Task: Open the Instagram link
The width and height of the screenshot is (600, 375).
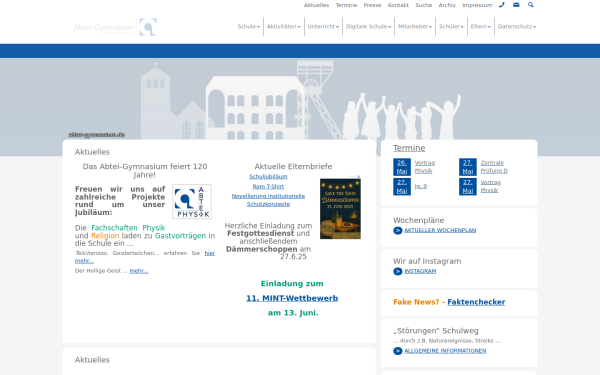Action: (420, 271)
